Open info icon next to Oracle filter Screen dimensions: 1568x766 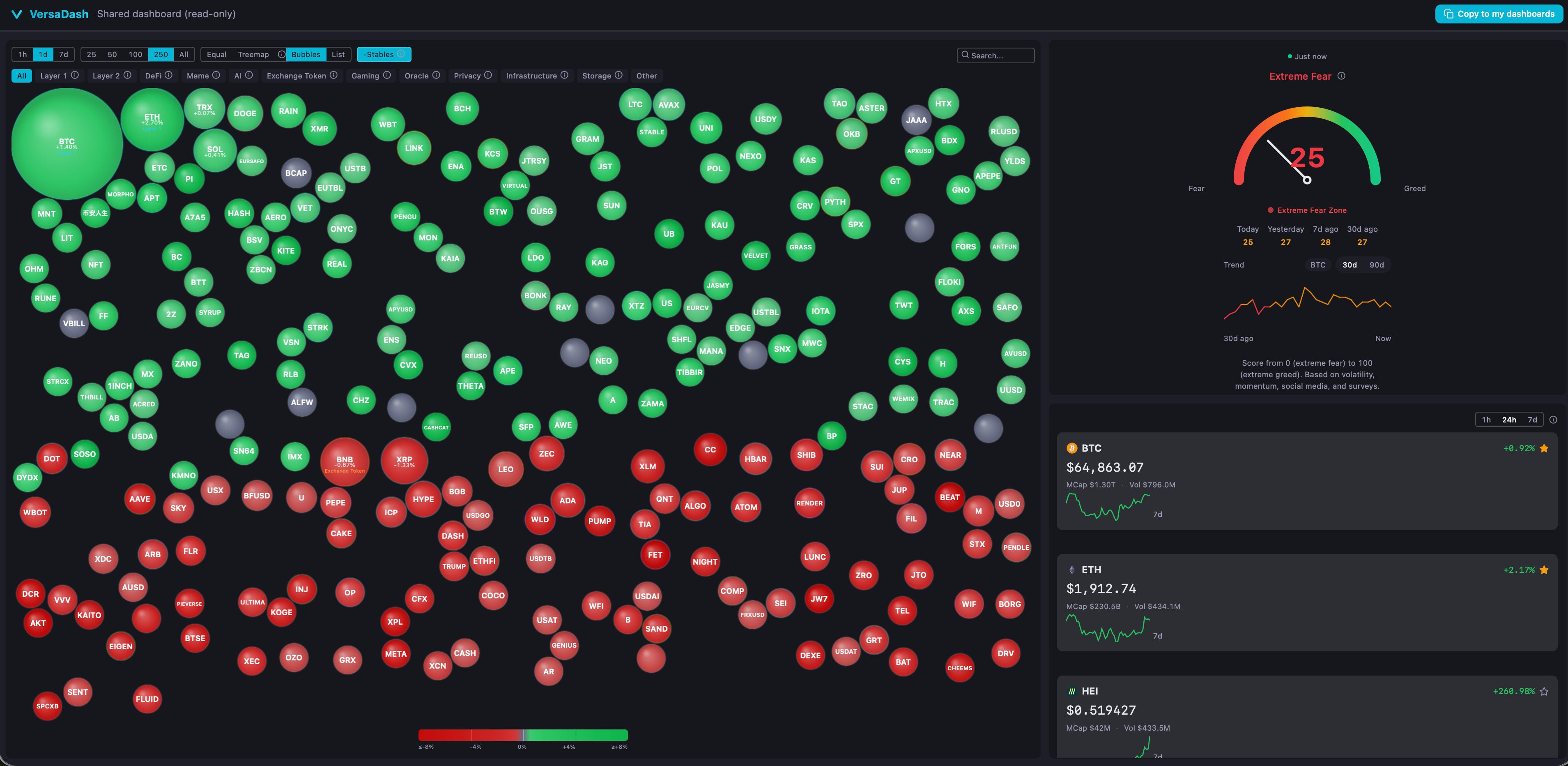[437, 75]
